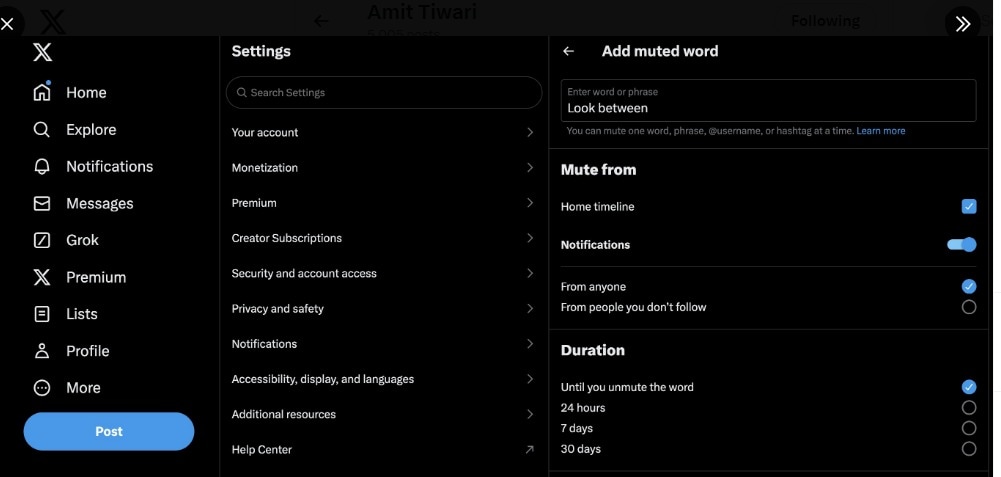This screenshot has width=1001, height=477.
Task: Click the blue Post button
Action: (109, 431)
